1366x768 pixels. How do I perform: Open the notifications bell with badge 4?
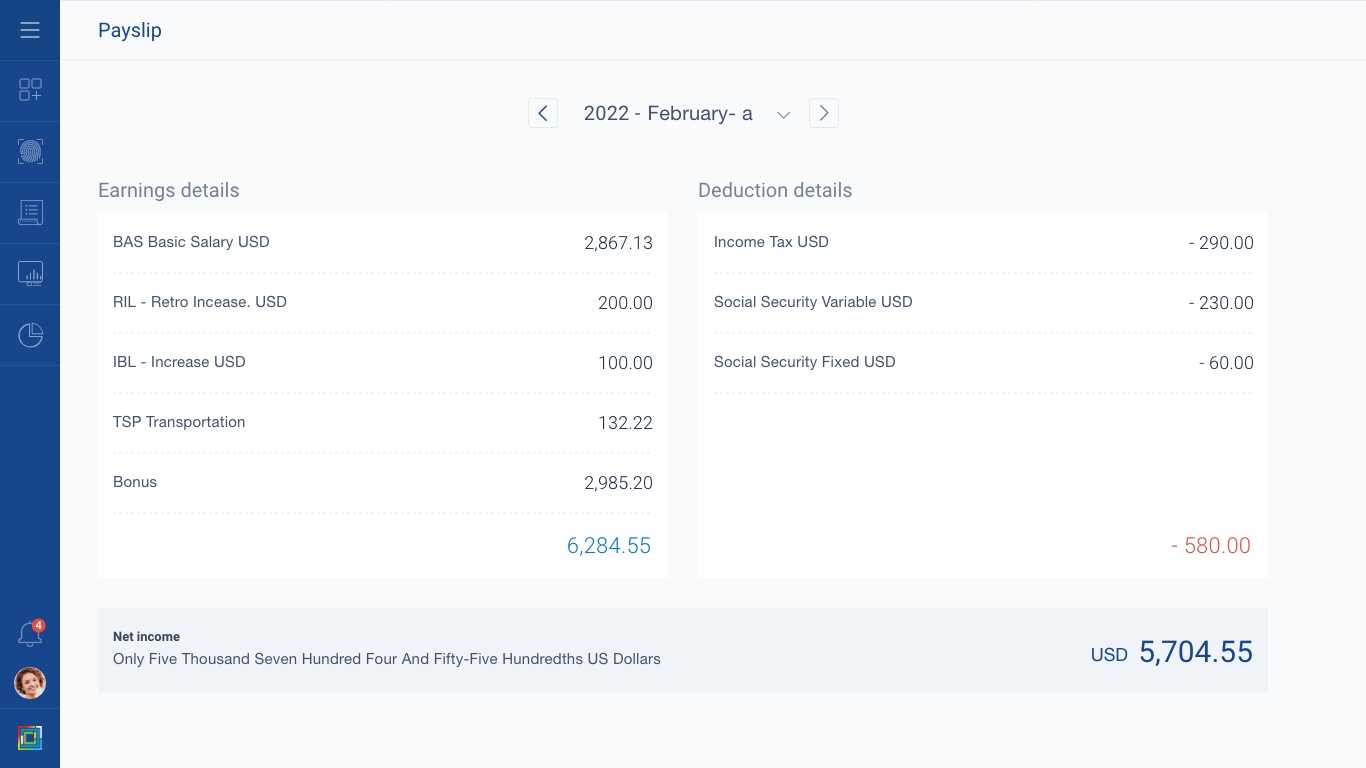pyautogui.click(x=30, y=634)
